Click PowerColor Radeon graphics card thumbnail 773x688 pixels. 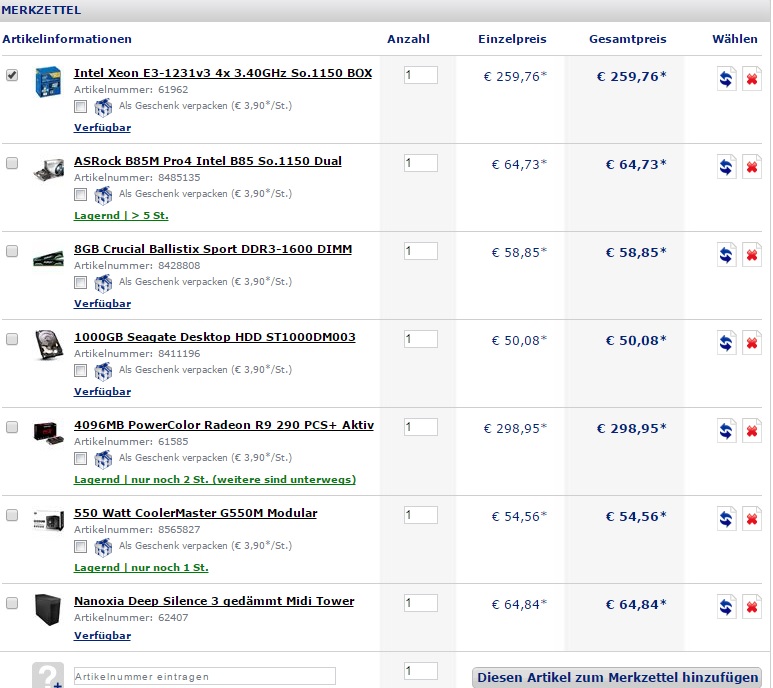coord(48,433)
